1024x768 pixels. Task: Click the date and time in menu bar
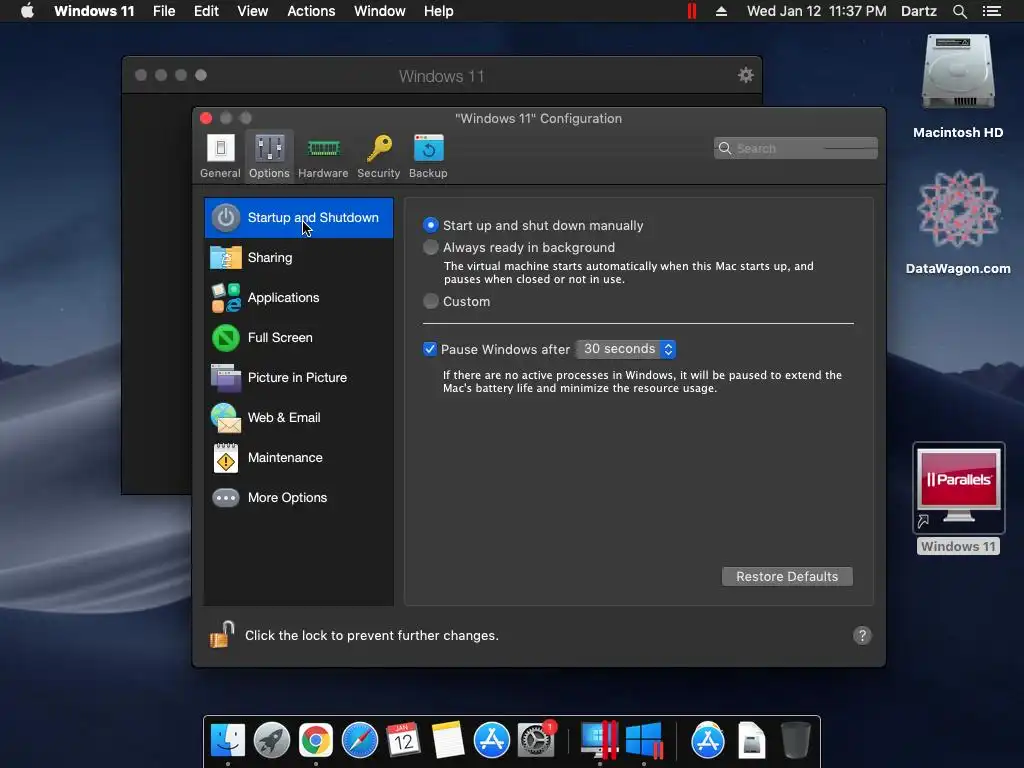816,11
